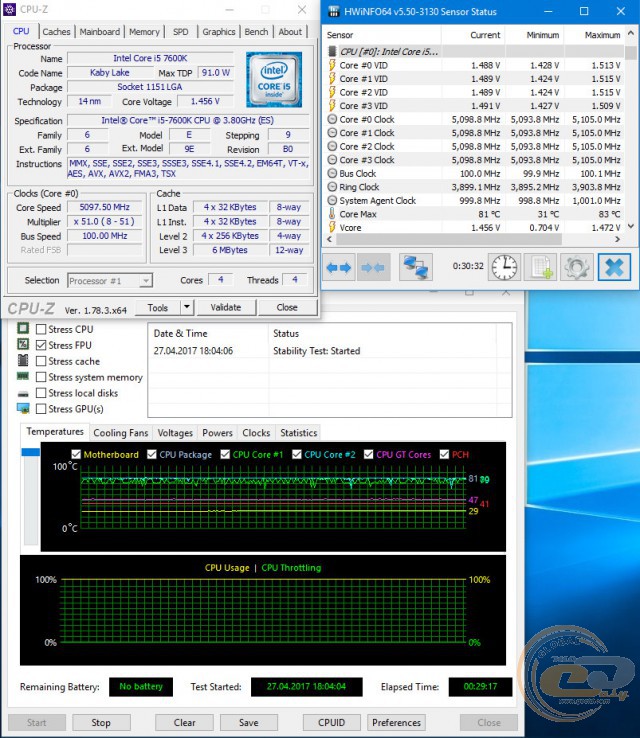Open HWiNFO sensor settings gear icon

coord(576,267)
